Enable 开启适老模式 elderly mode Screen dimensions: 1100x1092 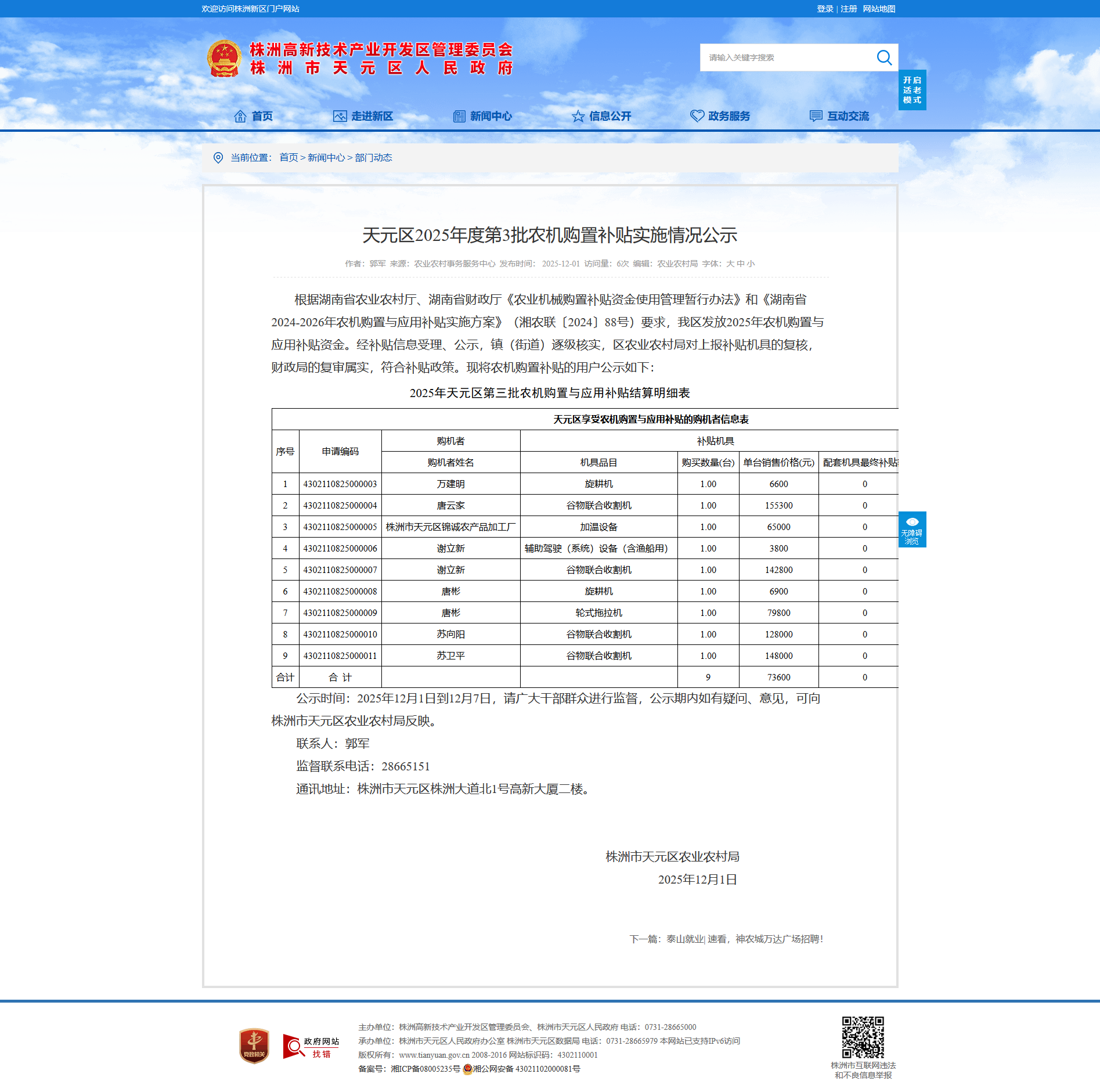point(912,90)
